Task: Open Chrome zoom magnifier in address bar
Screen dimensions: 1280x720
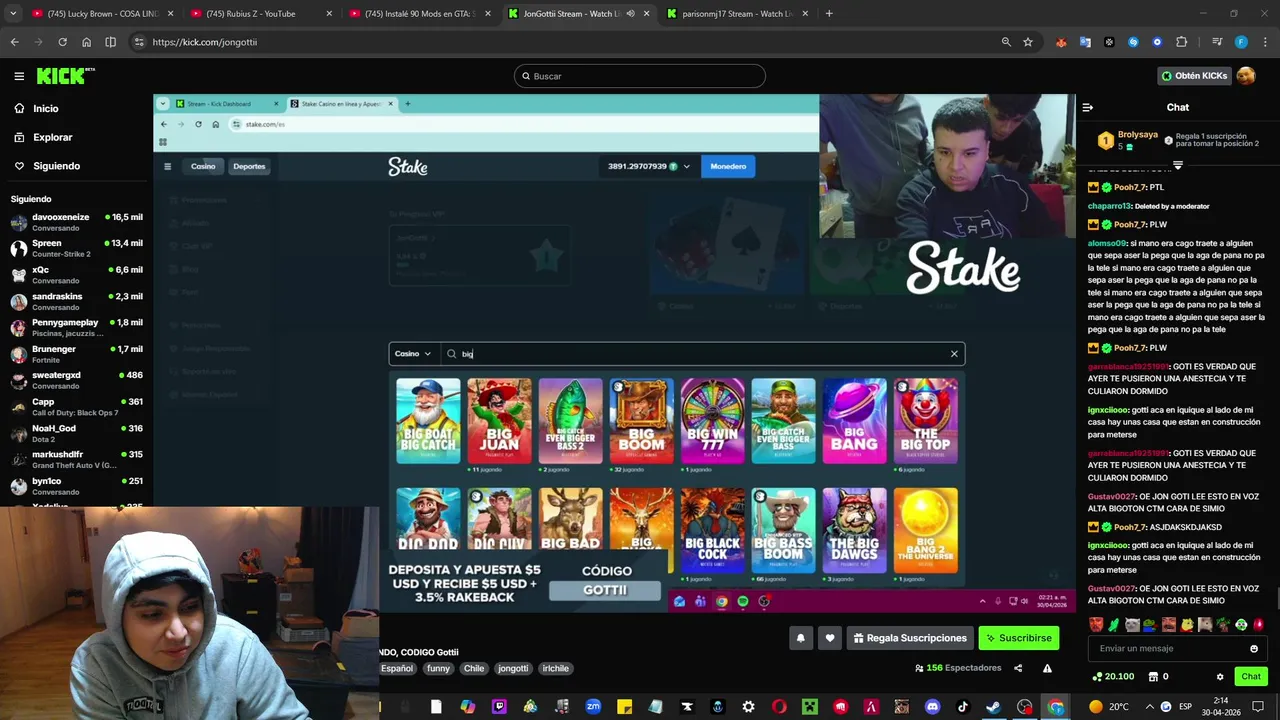Action: coord(1006,42)
